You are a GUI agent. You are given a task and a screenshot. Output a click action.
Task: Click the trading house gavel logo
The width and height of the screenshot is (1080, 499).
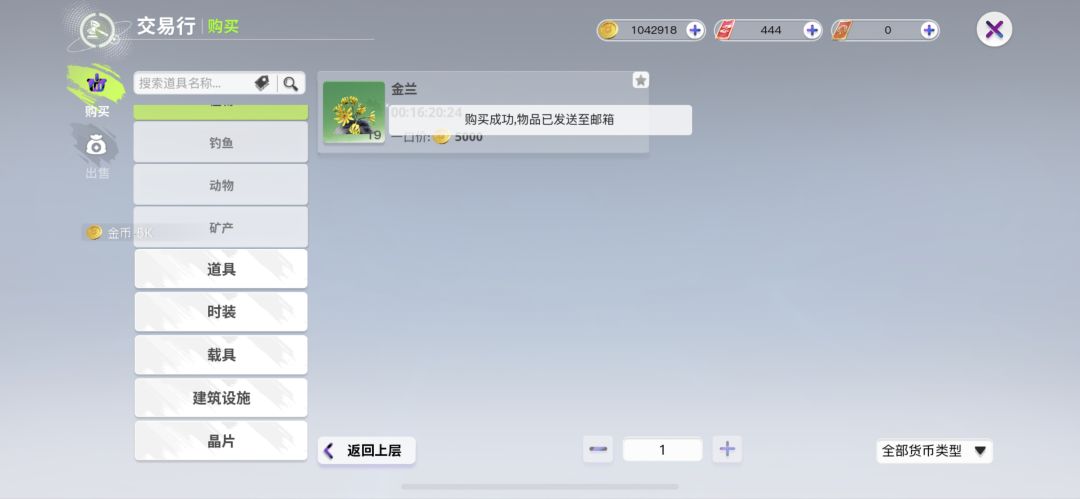pos(98,30)
